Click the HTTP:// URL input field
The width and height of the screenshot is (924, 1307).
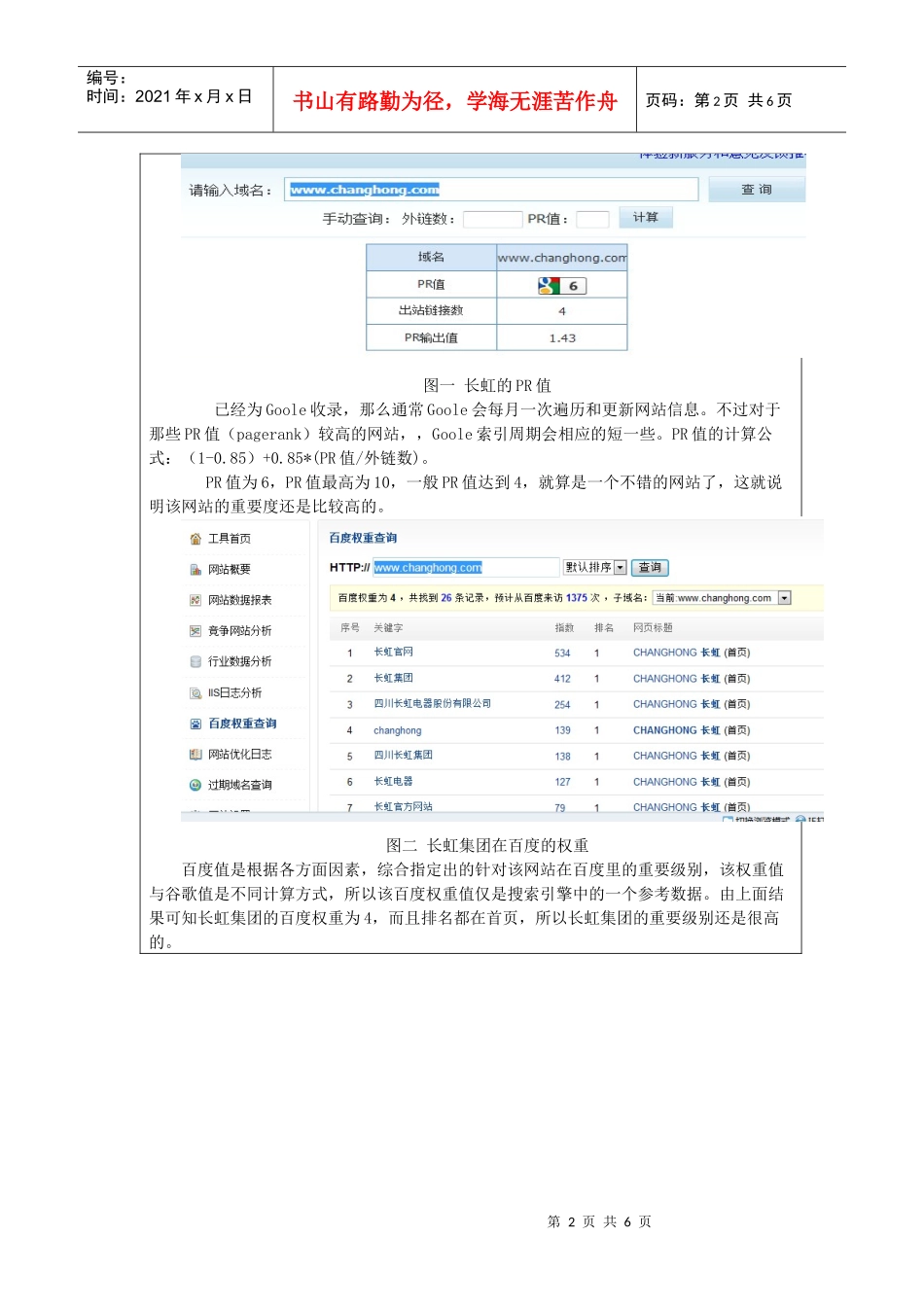click(x=465, y=567)
